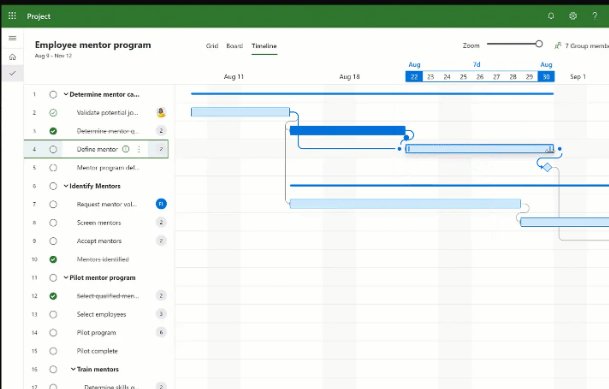Click Aug 22 start date marker
The width and height of the screenshot is (609, 389).
click(414, 76)
